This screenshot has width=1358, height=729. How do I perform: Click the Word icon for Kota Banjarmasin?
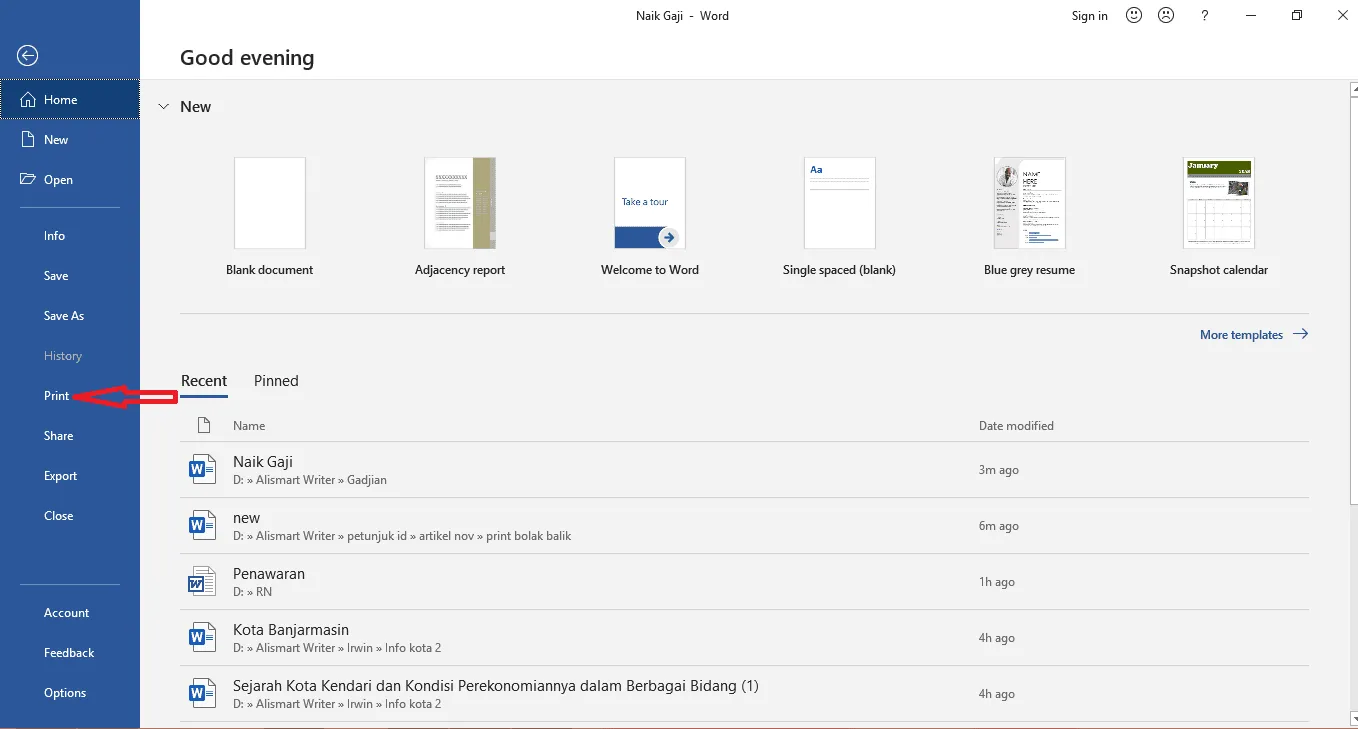pos(202,637)
